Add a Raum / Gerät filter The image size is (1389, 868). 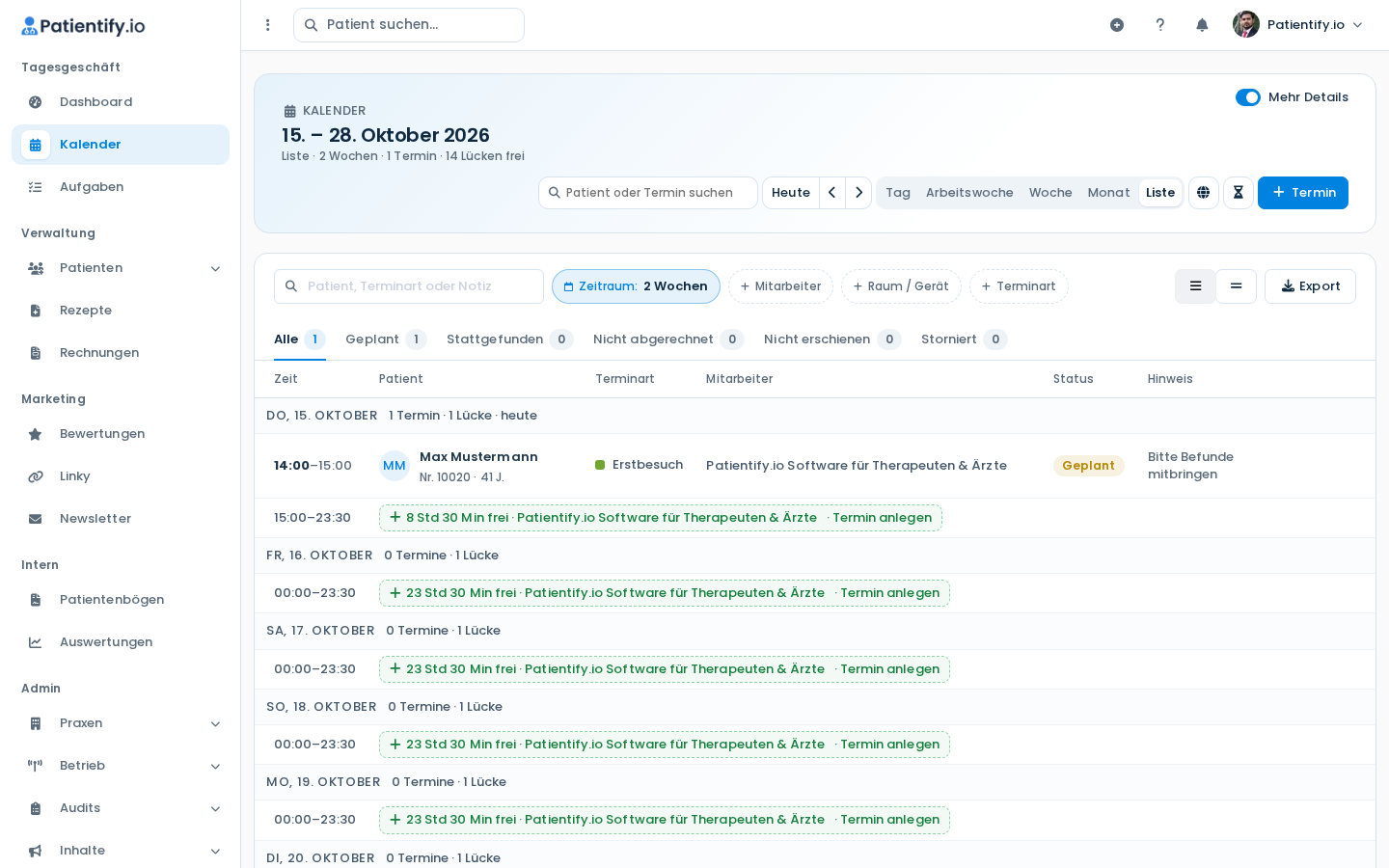pyautogui.click(x=901, y=286)
